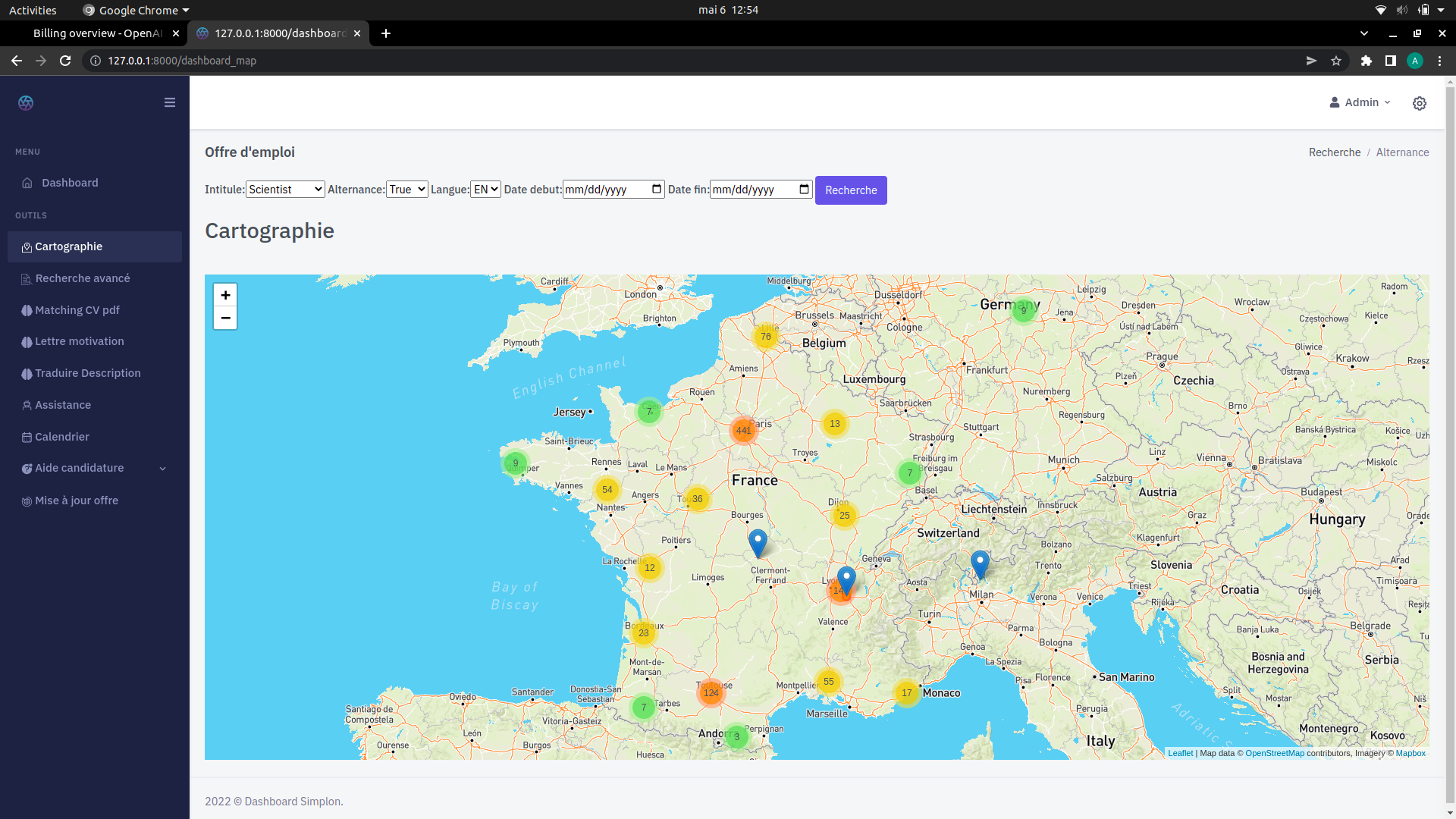This screenshot has height=819, width=1456.
Task: Zoom in the map with plus button
Action: 225,295
